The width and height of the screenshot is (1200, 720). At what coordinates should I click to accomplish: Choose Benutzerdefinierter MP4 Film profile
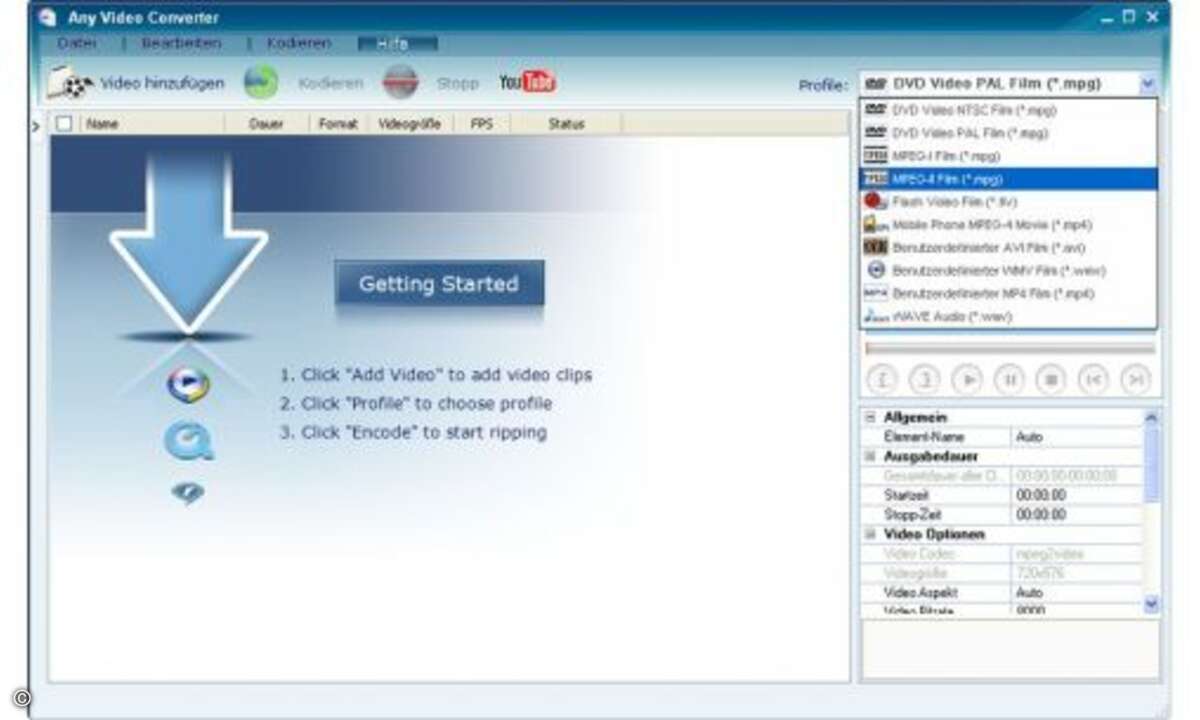(1008, 294)
